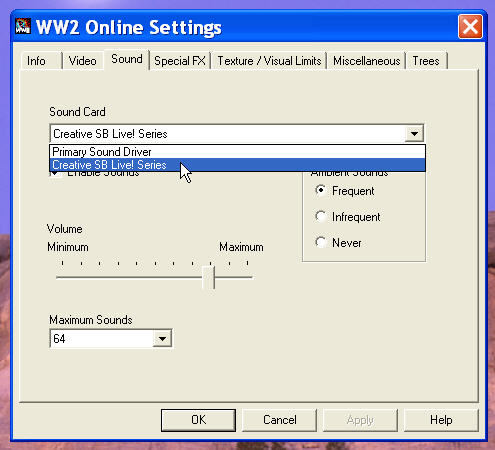The width and height of the screenshot is (495, 450).
Task: Expand the Maximum Sounds dropdown
Action: coord(162,339)
